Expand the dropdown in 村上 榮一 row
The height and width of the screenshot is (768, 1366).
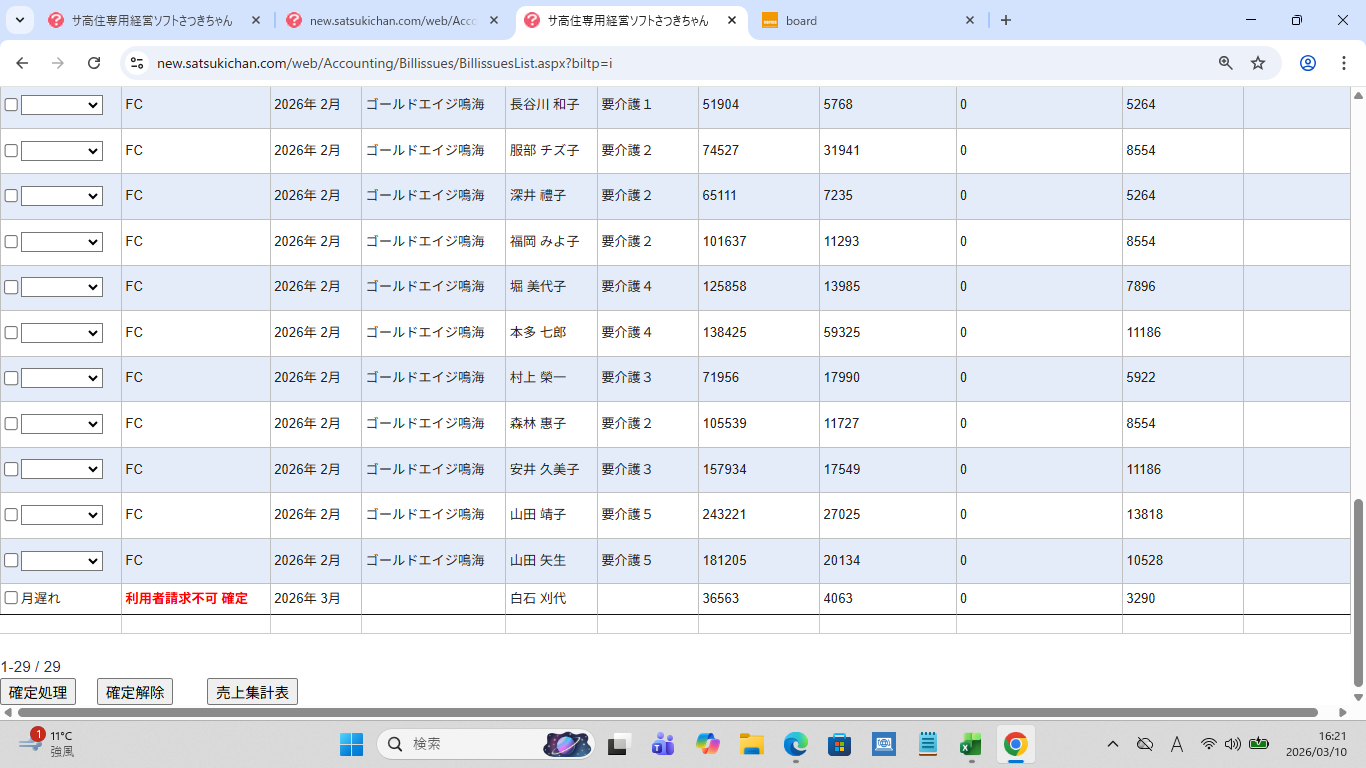coord(62,378)
